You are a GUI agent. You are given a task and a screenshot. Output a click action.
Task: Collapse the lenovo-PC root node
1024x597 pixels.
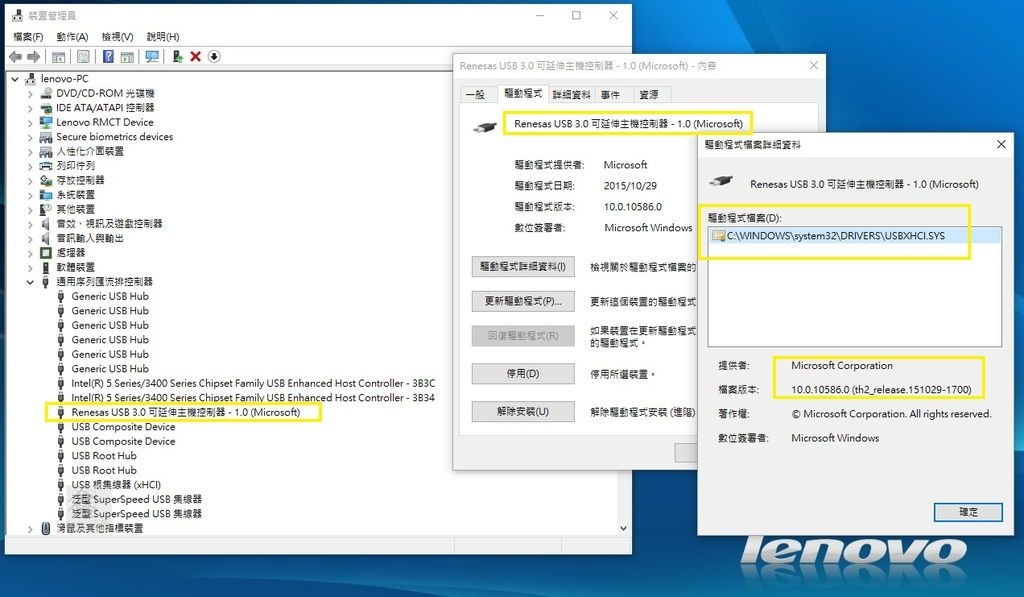[x=15, y=79]
